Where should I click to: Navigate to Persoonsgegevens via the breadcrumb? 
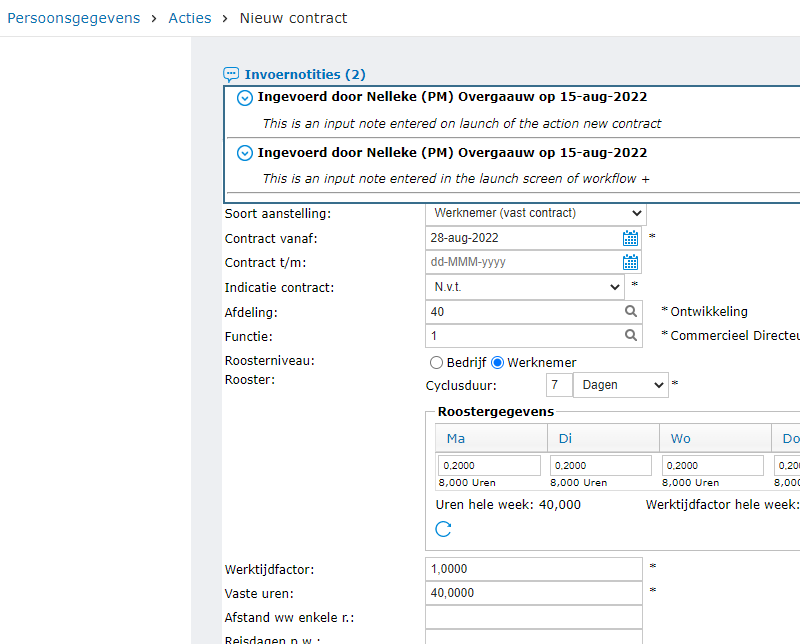pyautogui.click(x=73, y=17)
